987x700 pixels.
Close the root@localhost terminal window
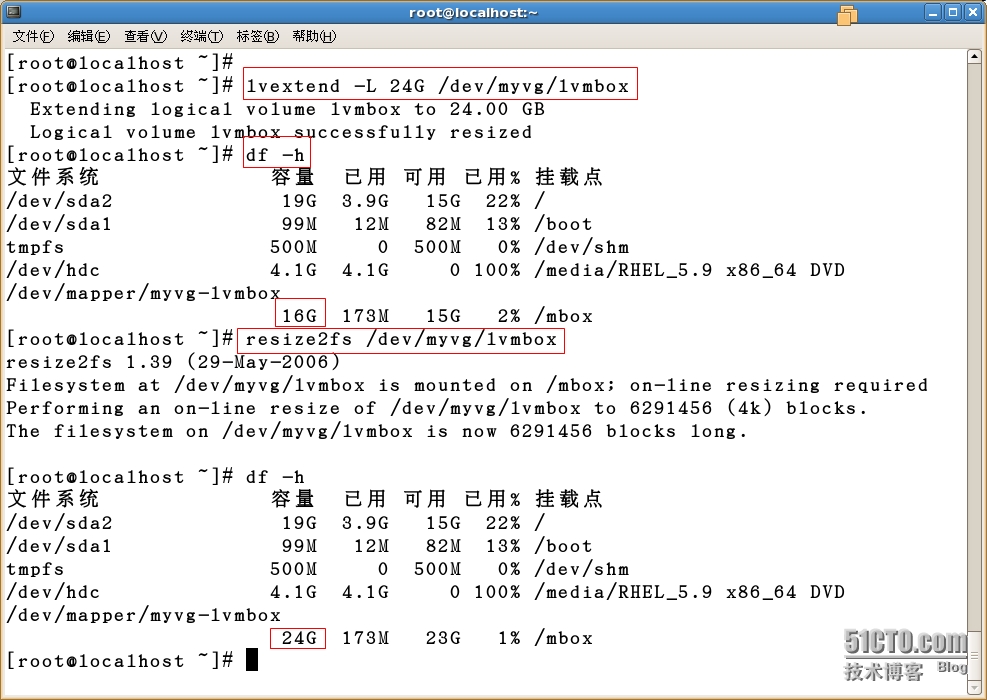pyautogui.click(x=973, y=12)
